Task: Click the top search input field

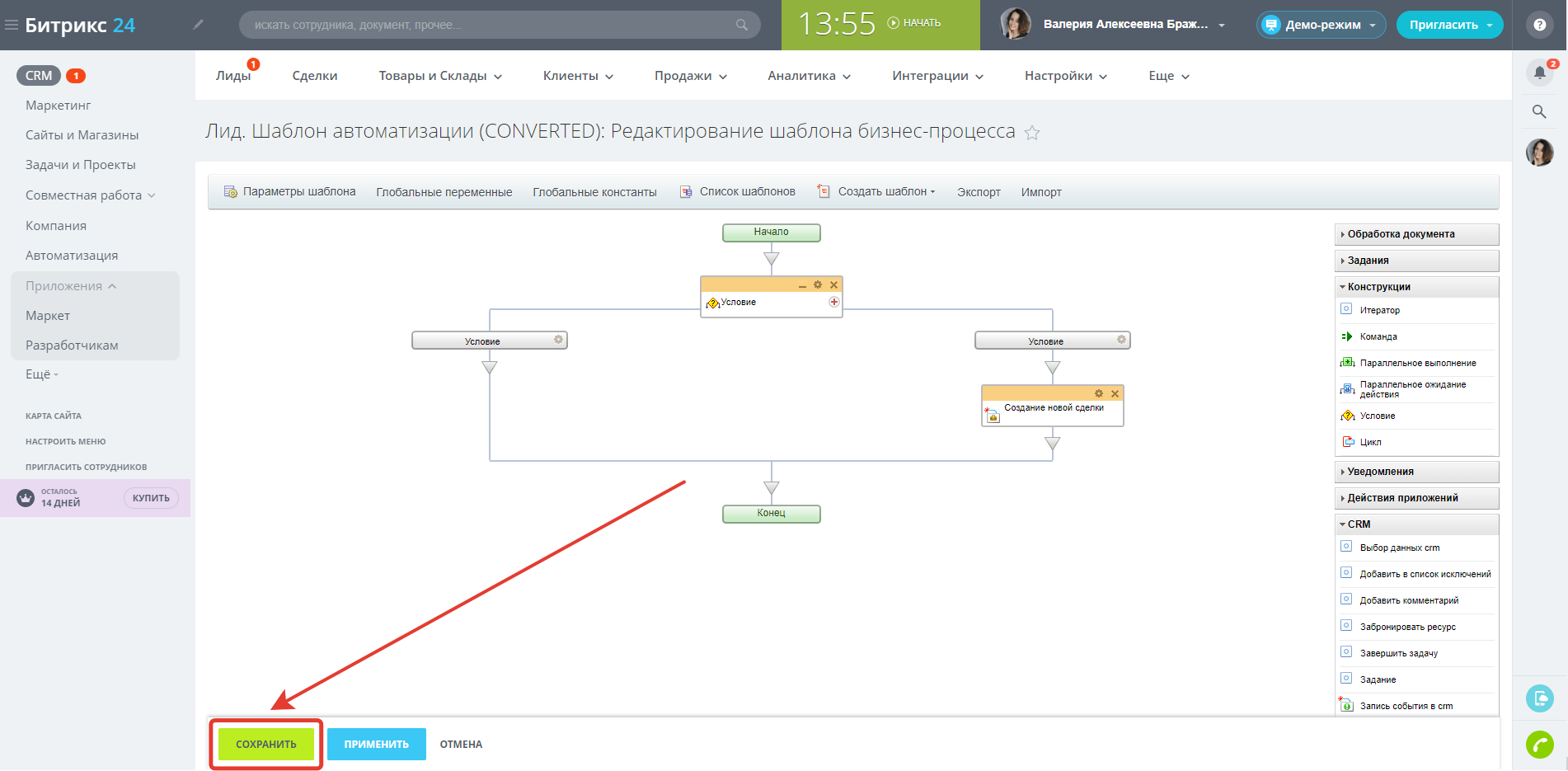Action: 495,25
